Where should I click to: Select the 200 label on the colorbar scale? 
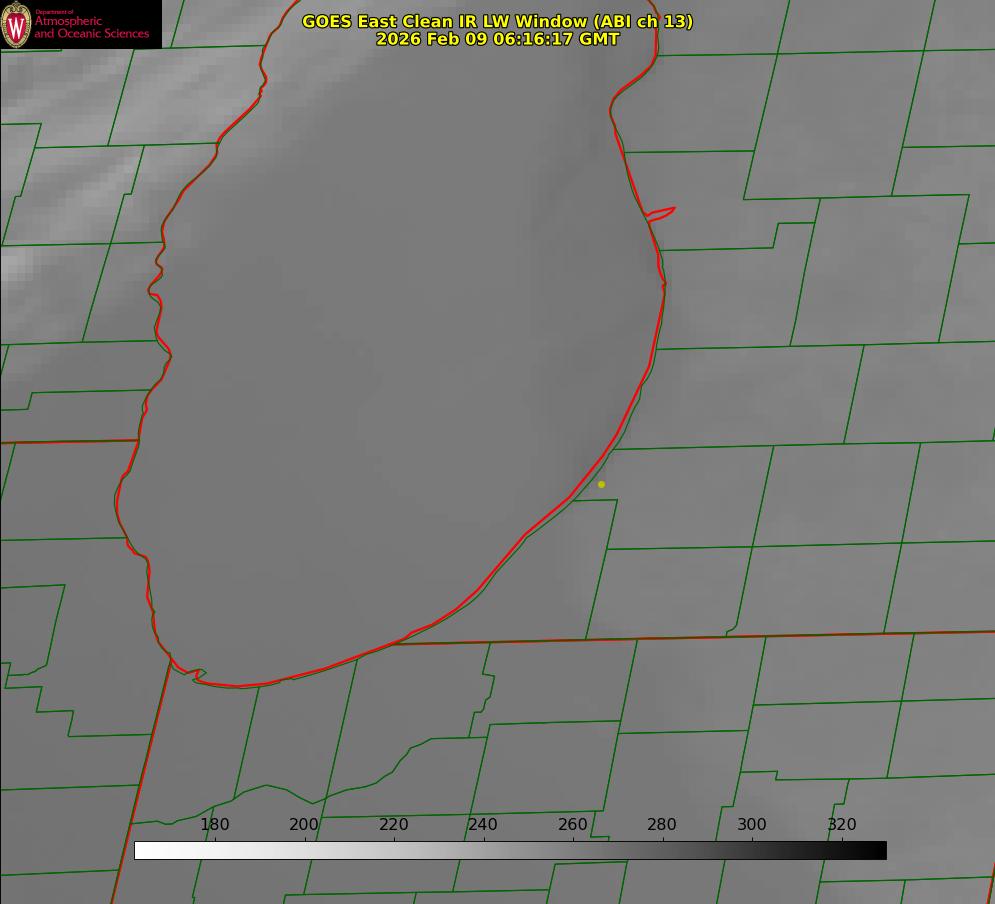pos(304,824)
